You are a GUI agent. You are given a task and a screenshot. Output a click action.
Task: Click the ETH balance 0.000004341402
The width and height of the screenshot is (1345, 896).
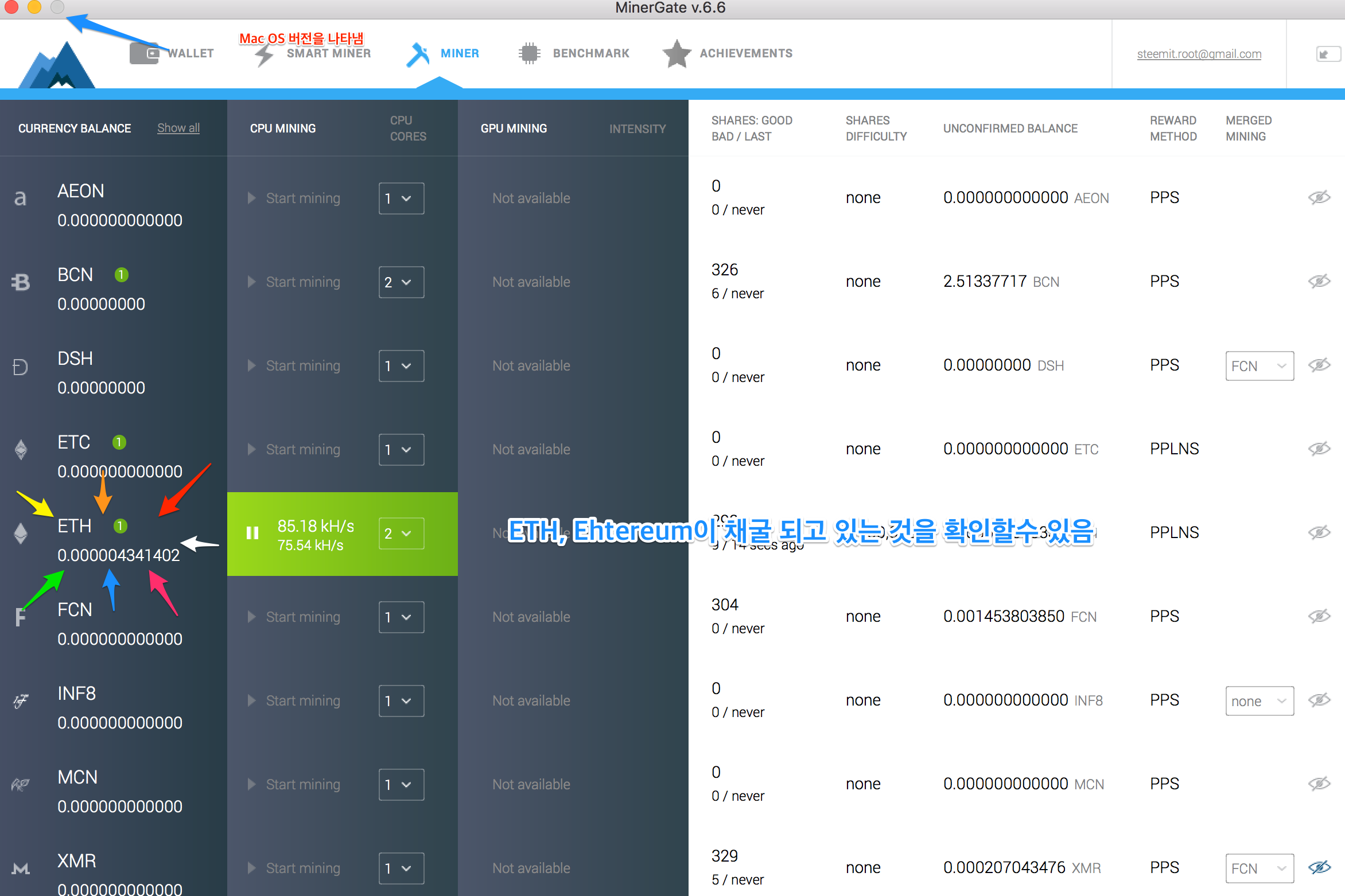[119, 555]
